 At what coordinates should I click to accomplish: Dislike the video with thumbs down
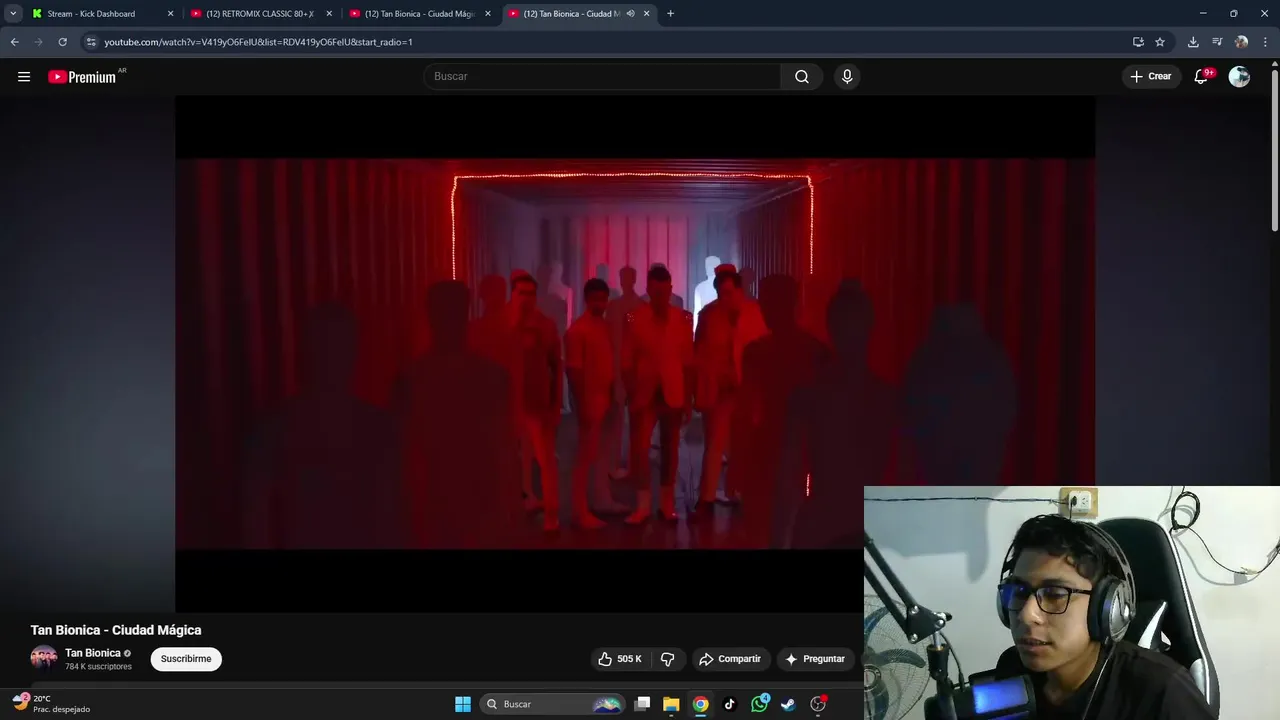(668, 659)
